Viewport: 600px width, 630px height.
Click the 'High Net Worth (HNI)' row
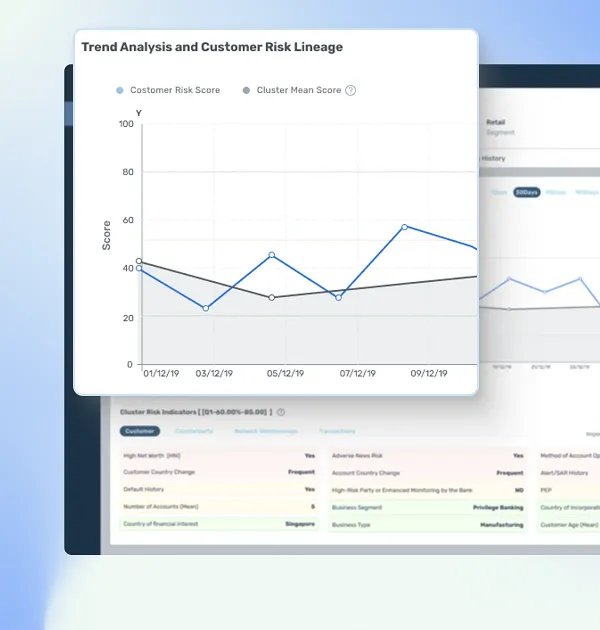[x=219, y=456]
